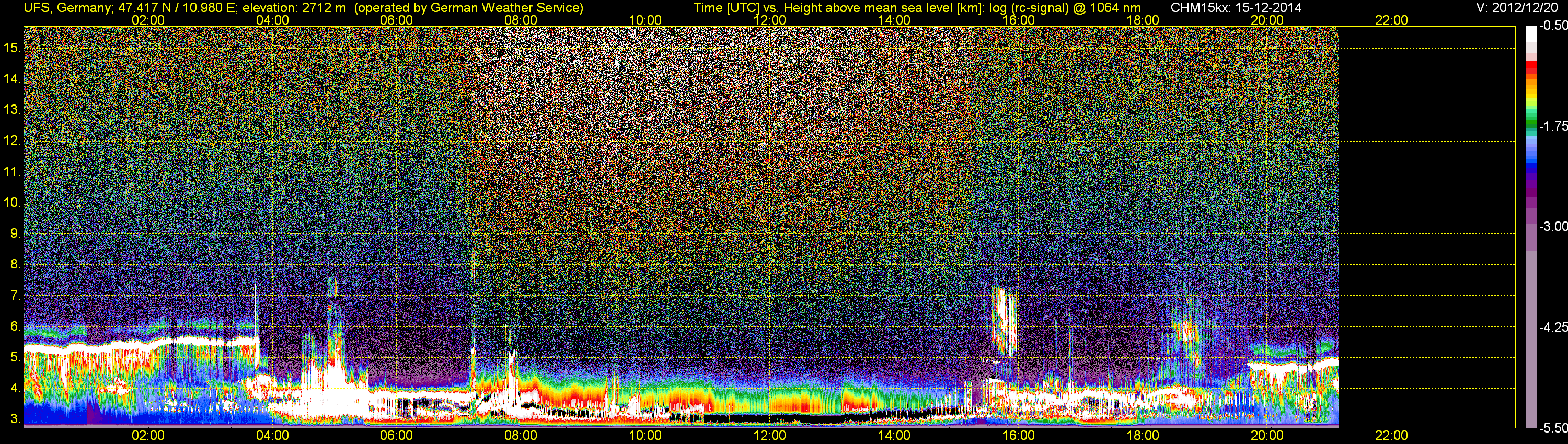Click the '22:00' label on the top time axis
Screen dimensions: 1568x444
pyautogui.click(x=1391, y=20)
